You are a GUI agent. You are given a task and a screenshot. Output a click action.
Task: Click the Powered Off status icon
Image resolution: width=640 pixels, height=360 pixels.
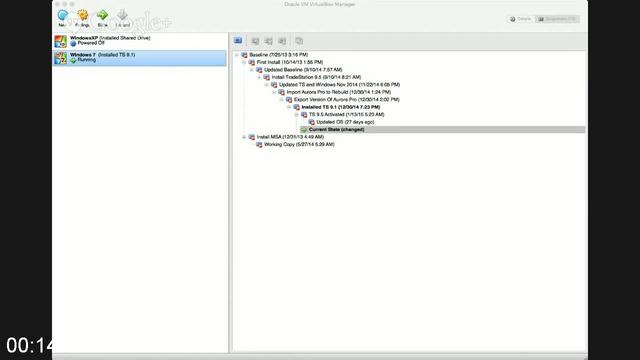click(x=73, y=43)
